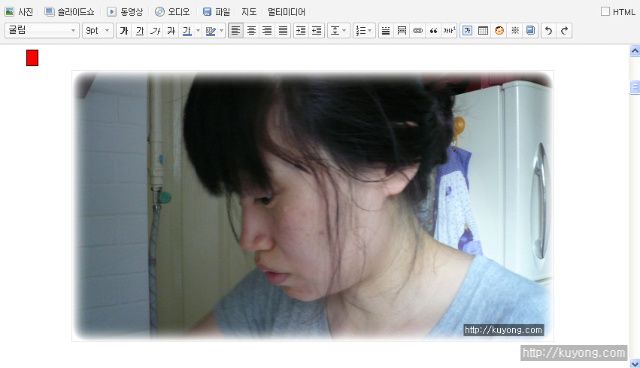Open the 지도 (map) menu item

click(249, 12)
